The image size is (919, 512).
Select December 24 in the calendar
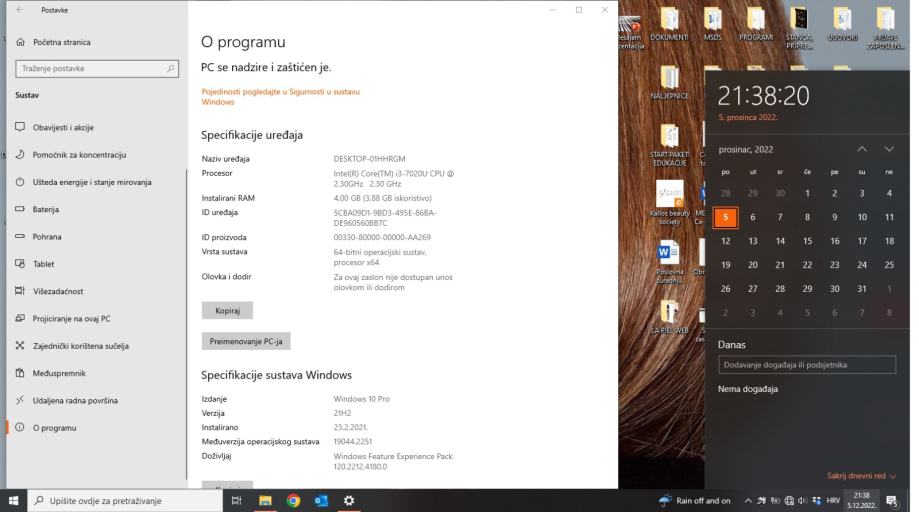click(862, 265)
